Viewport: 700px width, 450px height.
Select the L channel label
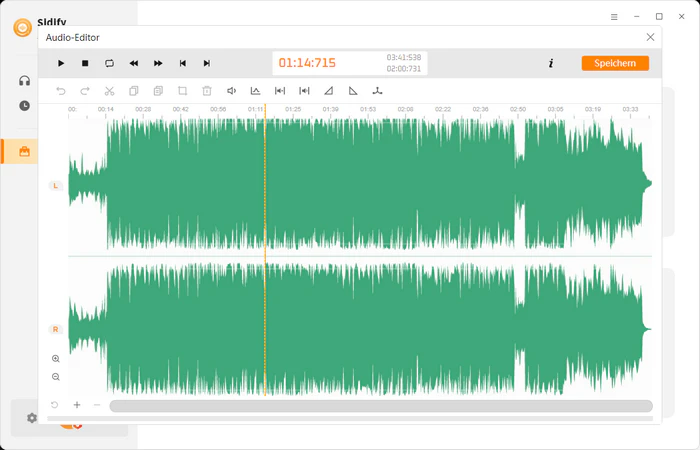tap(55, 186)
